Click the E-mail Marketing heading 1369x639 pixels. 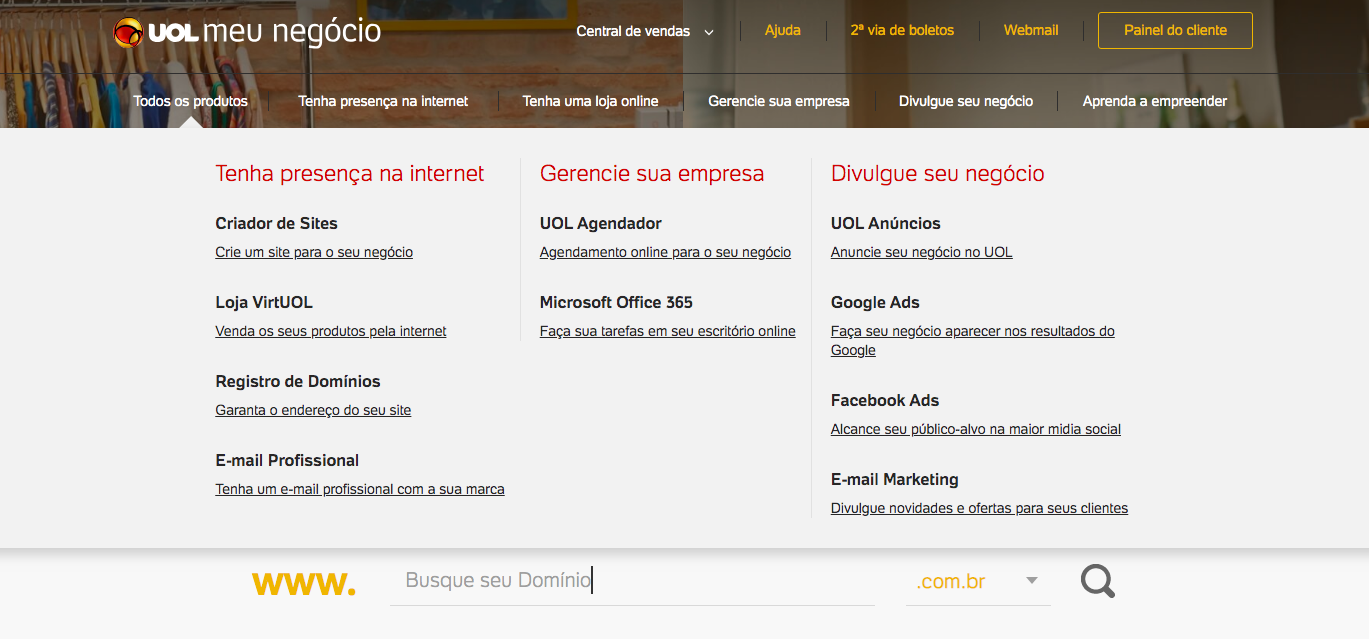(x=895, y=479)
